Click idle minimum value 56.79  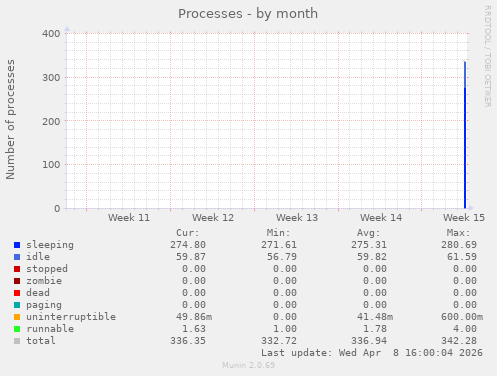(x=282, y=257)
